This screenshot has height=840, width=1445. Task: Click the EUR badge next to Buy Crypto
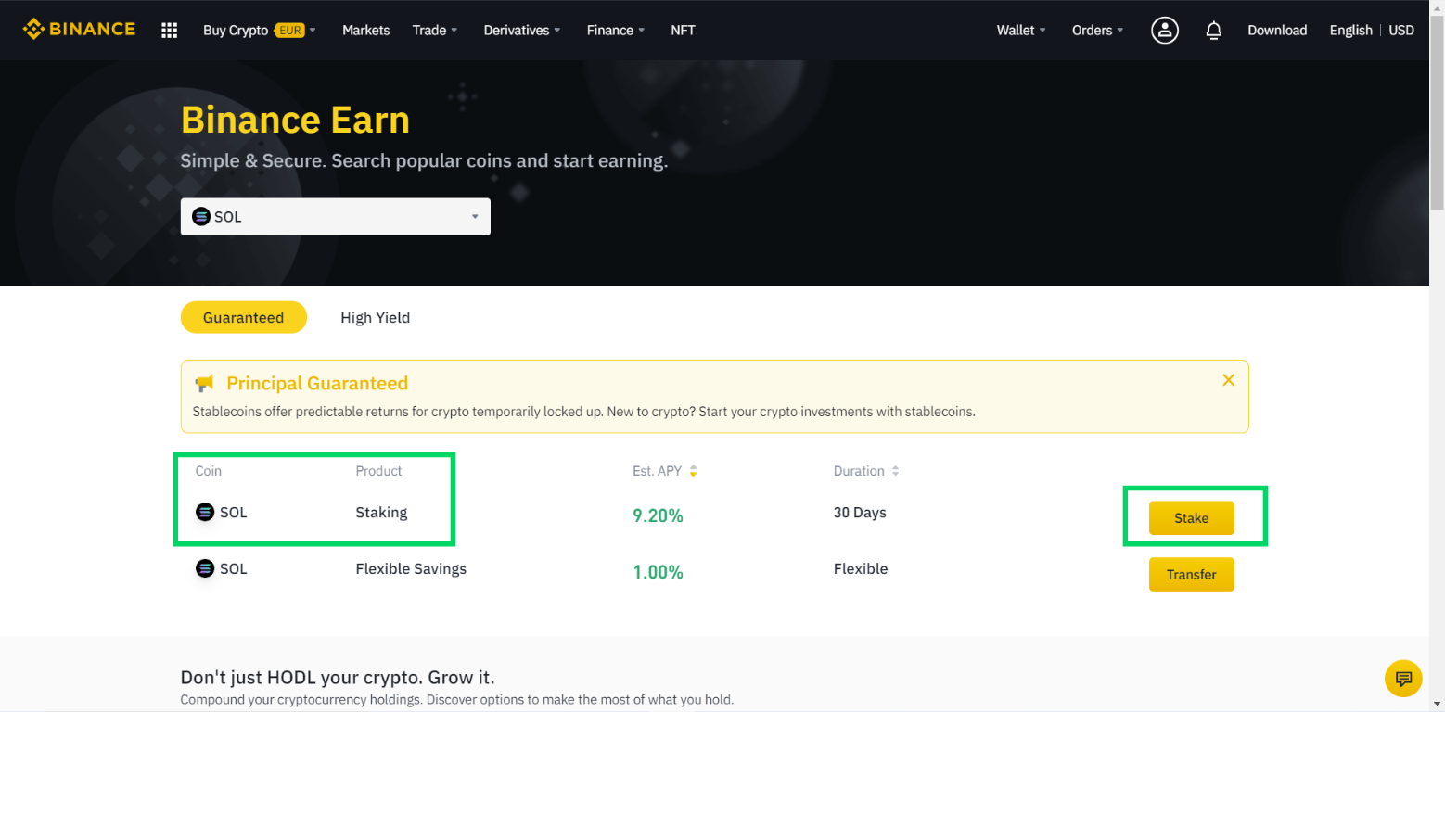pos(290,31)
